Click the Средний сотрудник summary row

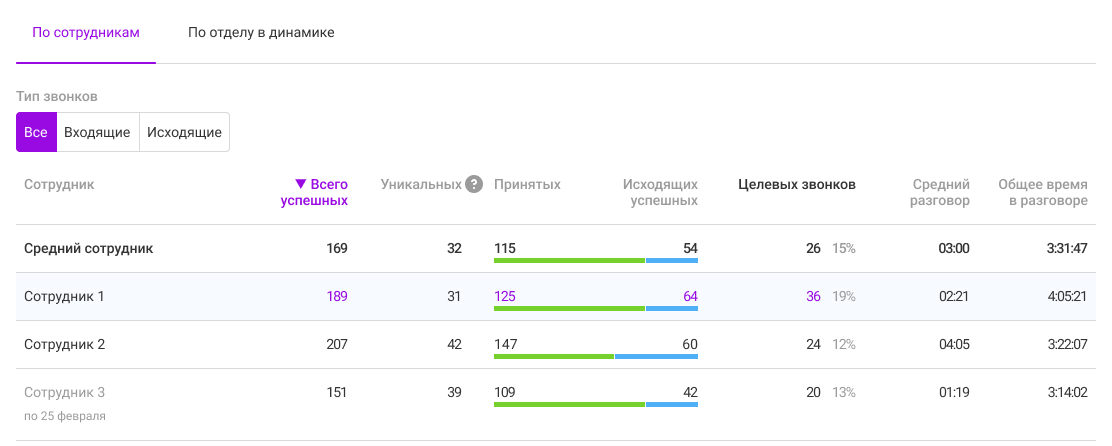pyautogui.click(x=88, y=249)
